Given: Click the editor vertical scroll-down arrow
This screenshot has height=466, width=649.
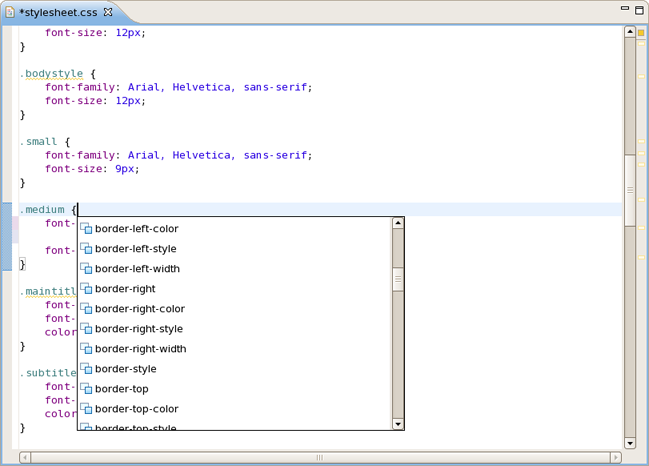Looking at the screenshot, I should (x=630, y=443).
